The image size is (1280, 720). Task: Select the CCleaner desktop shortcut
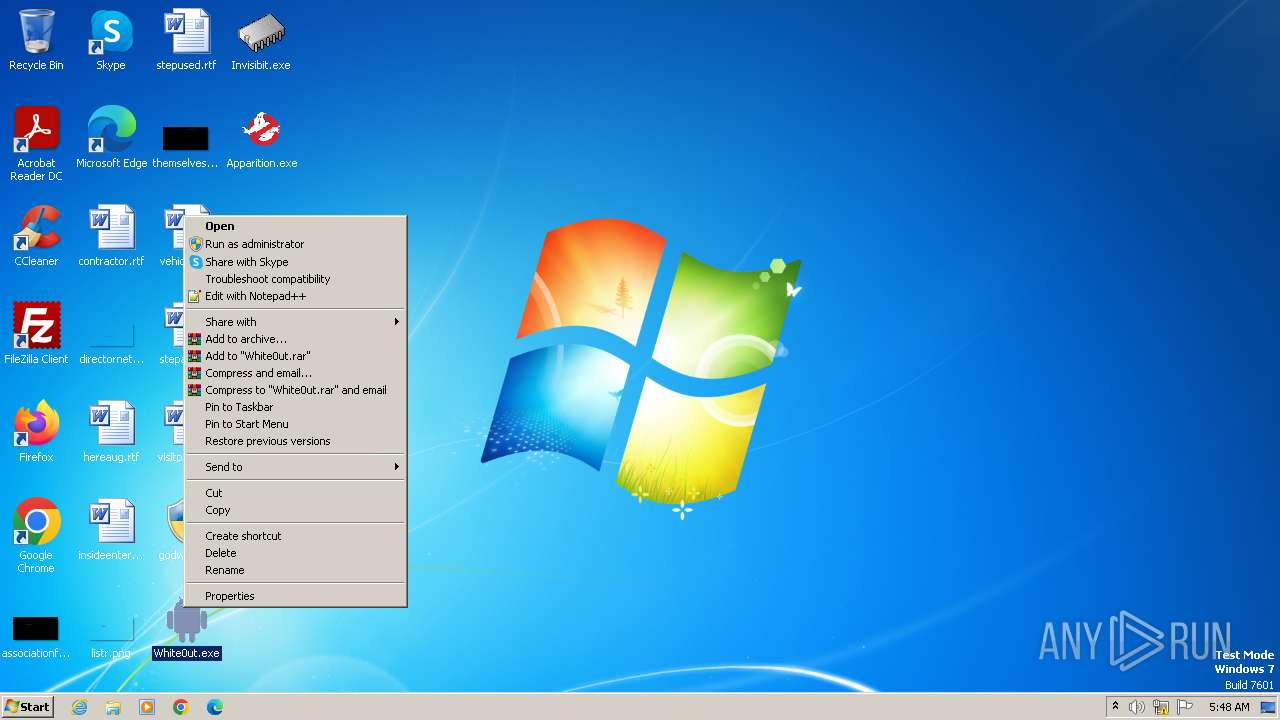36,236
